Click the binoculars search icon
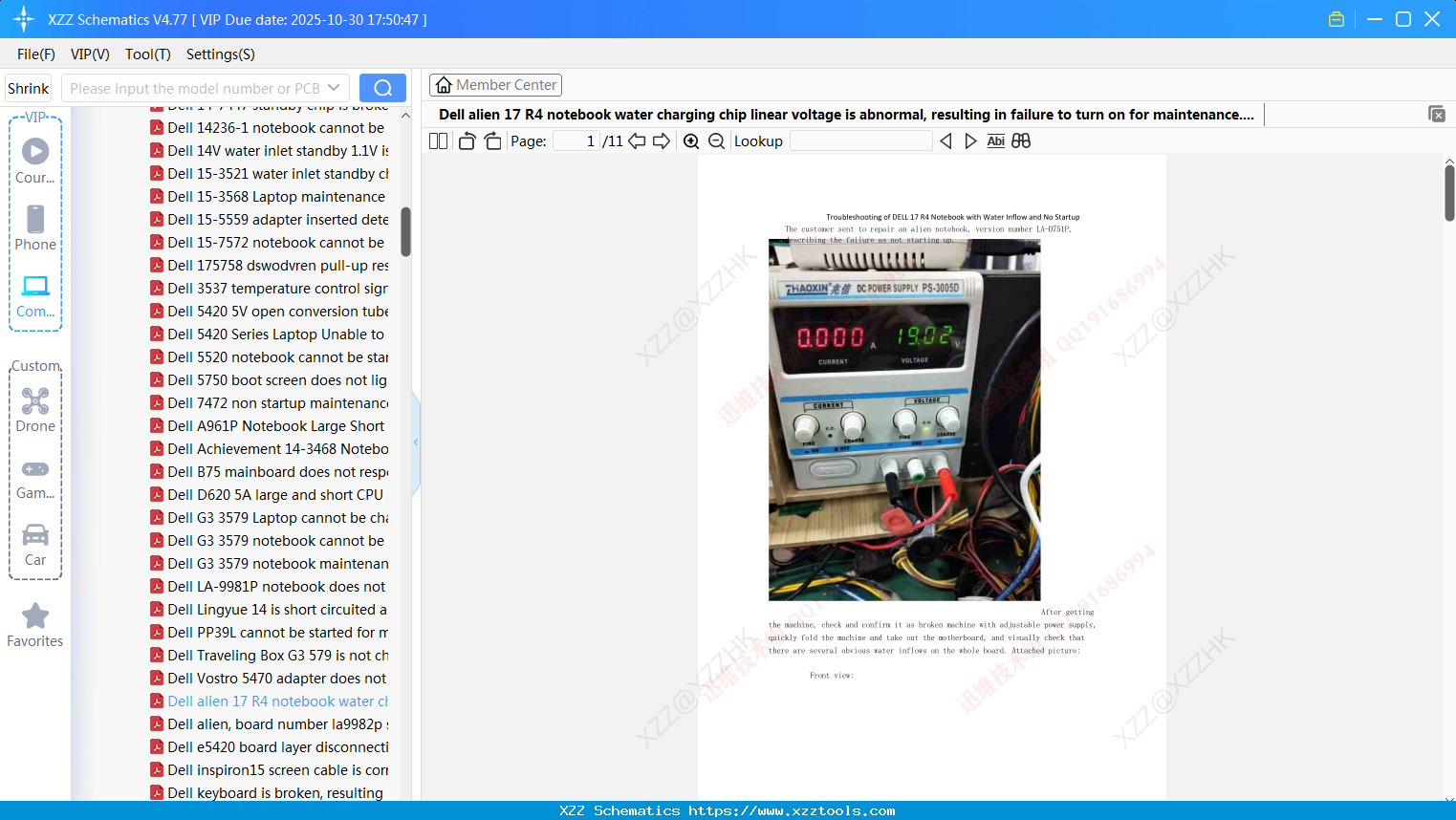Image resolution: width=1456 pixels, height=820 pixels. coord(1021,141)
